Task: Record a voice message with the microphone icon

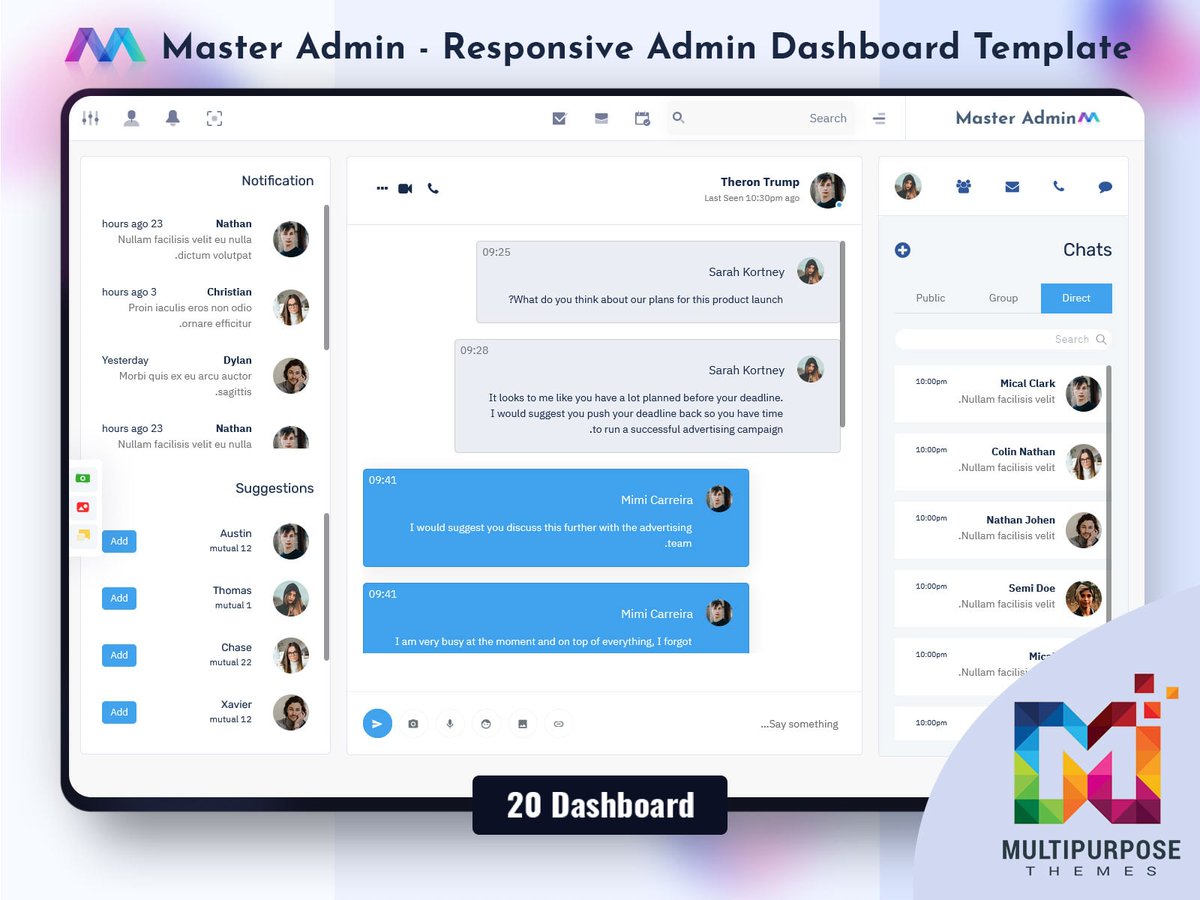Action: (449, 723)
